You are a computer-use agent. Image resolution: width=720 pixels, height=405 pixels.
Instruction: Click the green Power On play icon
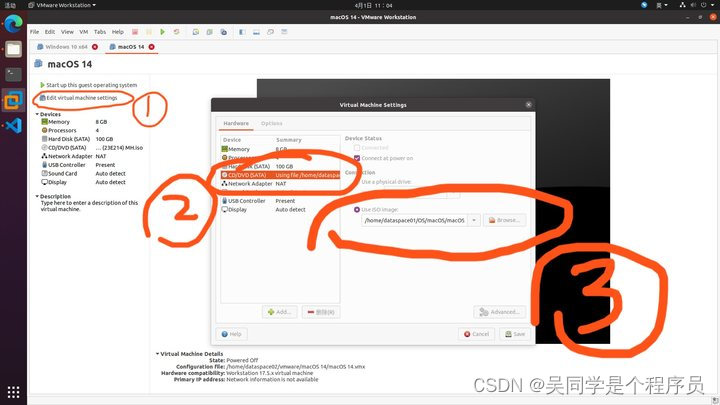pos(162,32)
